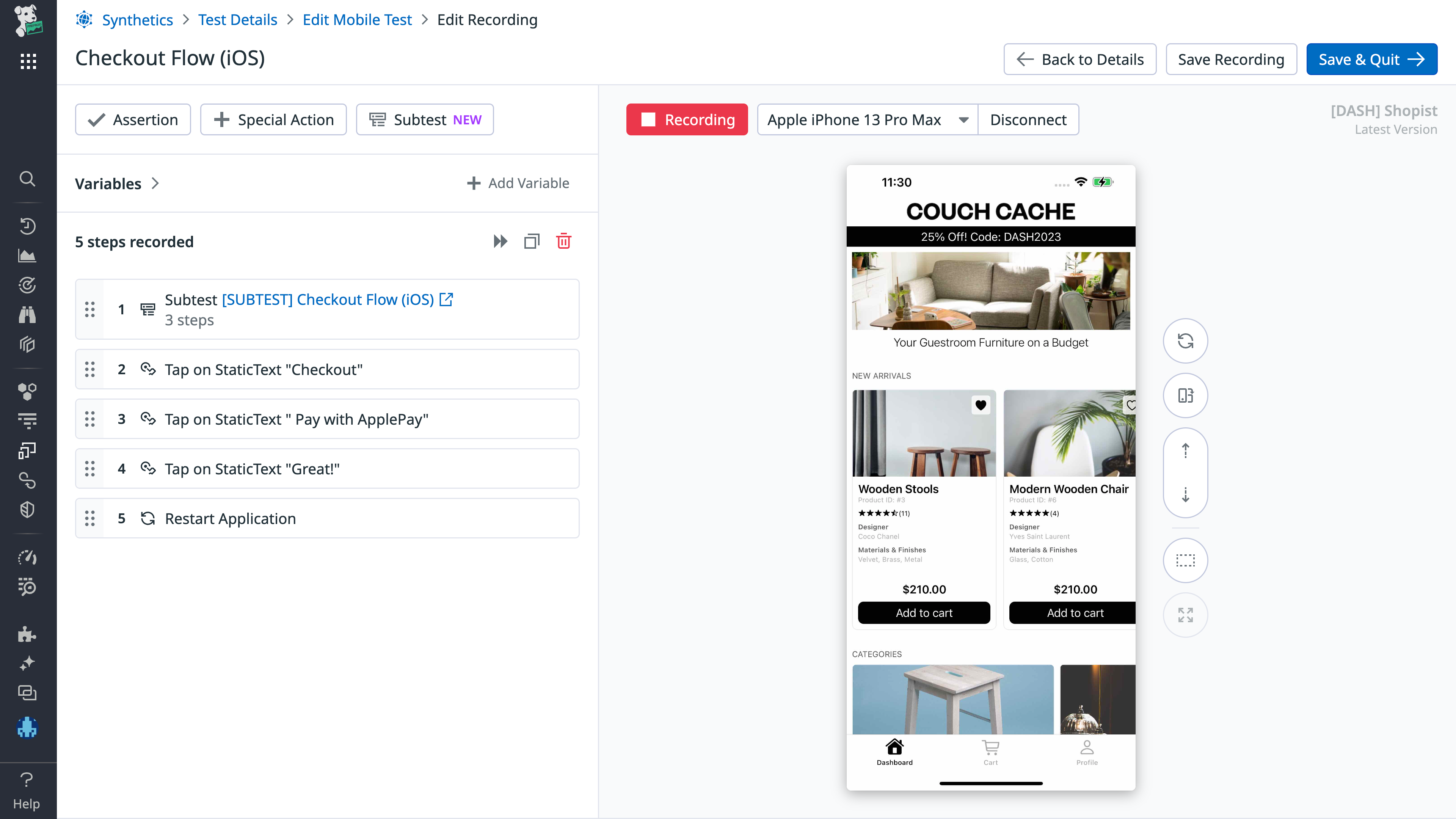This screenshot has height=819, width=1456.
Task: Save the recording
Action: (x=1231, y=59)
